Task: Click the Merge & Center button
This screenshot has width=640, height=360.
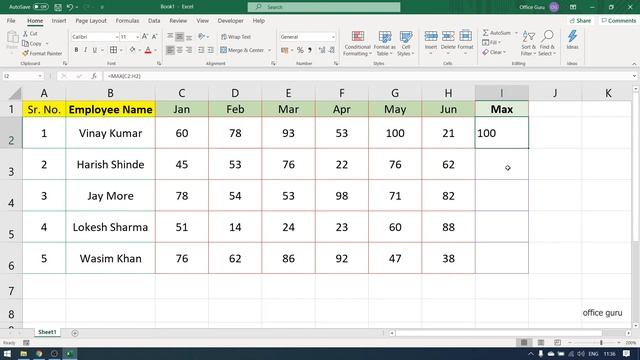Action: (x=242, y=50)
